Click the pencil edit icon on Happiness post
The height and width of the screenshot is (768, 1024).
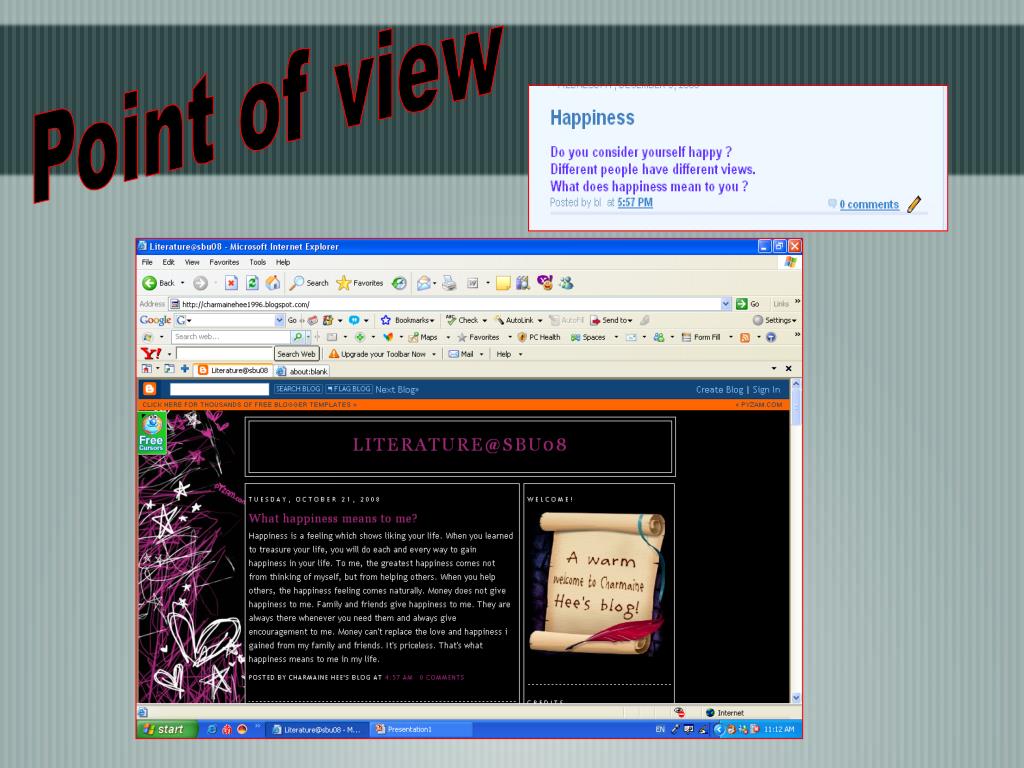914,204
